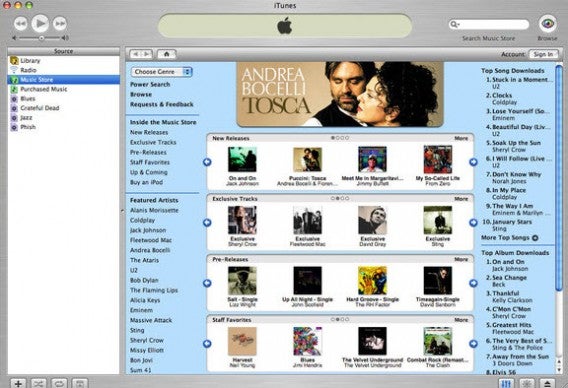Show previous Staff Favorites with left arrow

(x=207, y=343)
